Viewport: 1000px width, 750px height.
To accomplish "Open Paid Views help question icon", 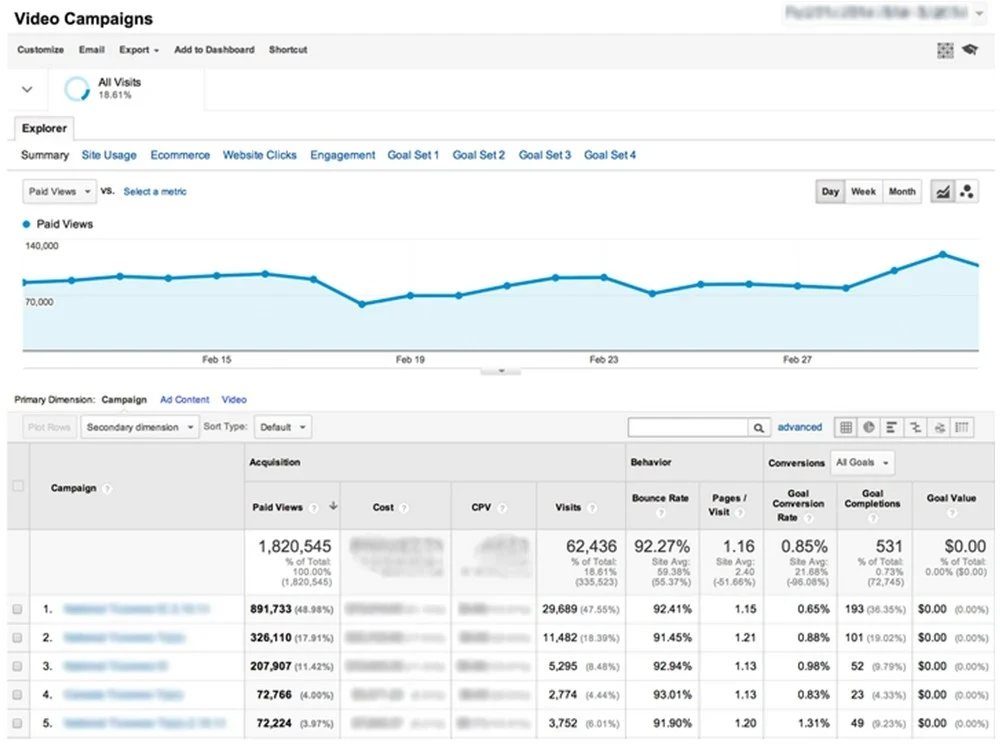I will (x=313, y=508).
